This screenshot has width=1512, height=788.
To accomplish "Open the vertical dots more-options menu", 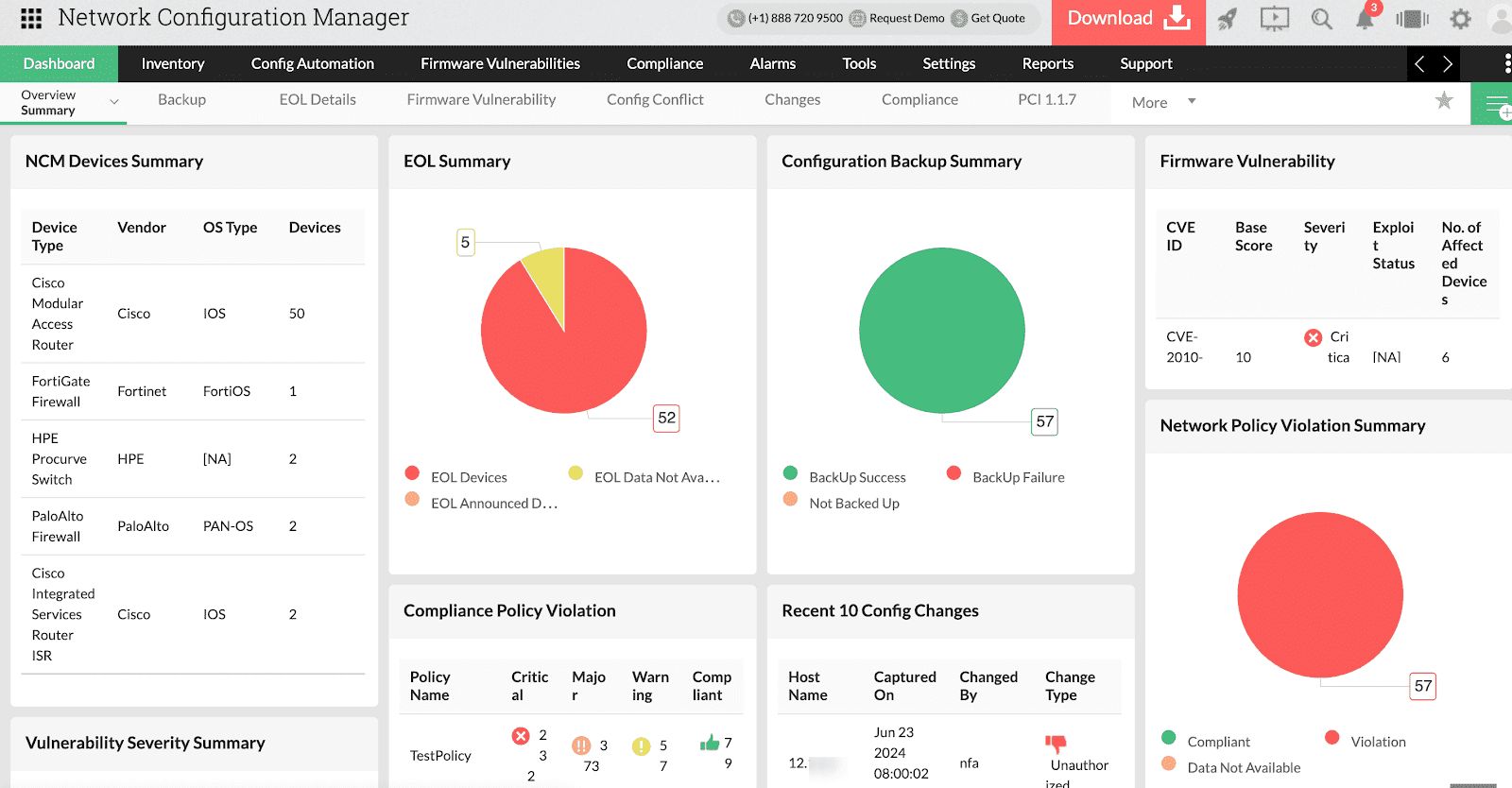I will click(1506, 63).
